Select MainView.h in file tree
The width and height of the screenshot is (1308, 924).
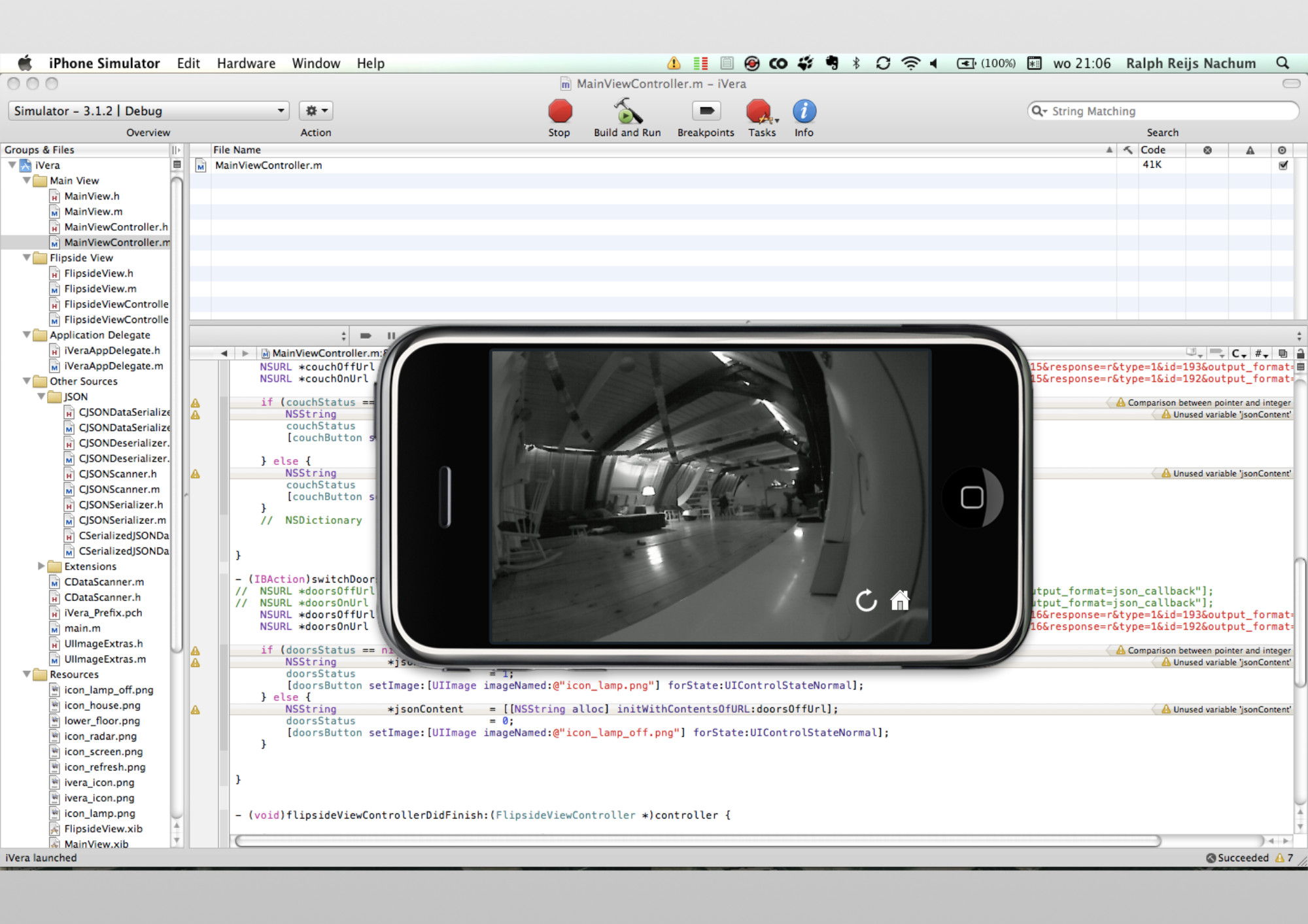click(x=92, y=196)
